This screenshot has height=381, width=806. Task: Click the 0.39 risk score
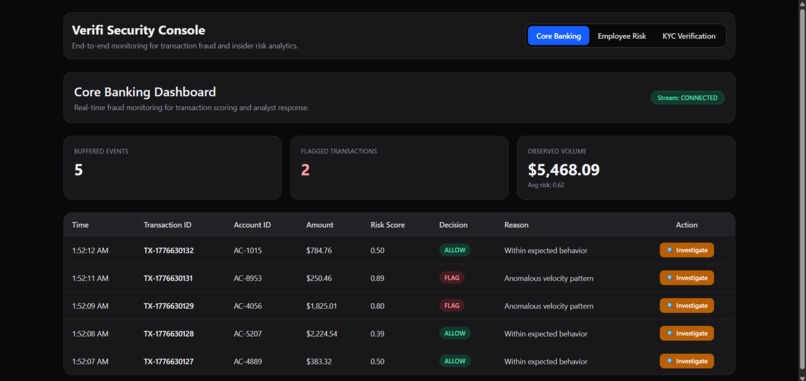click(x=377, y=334)
